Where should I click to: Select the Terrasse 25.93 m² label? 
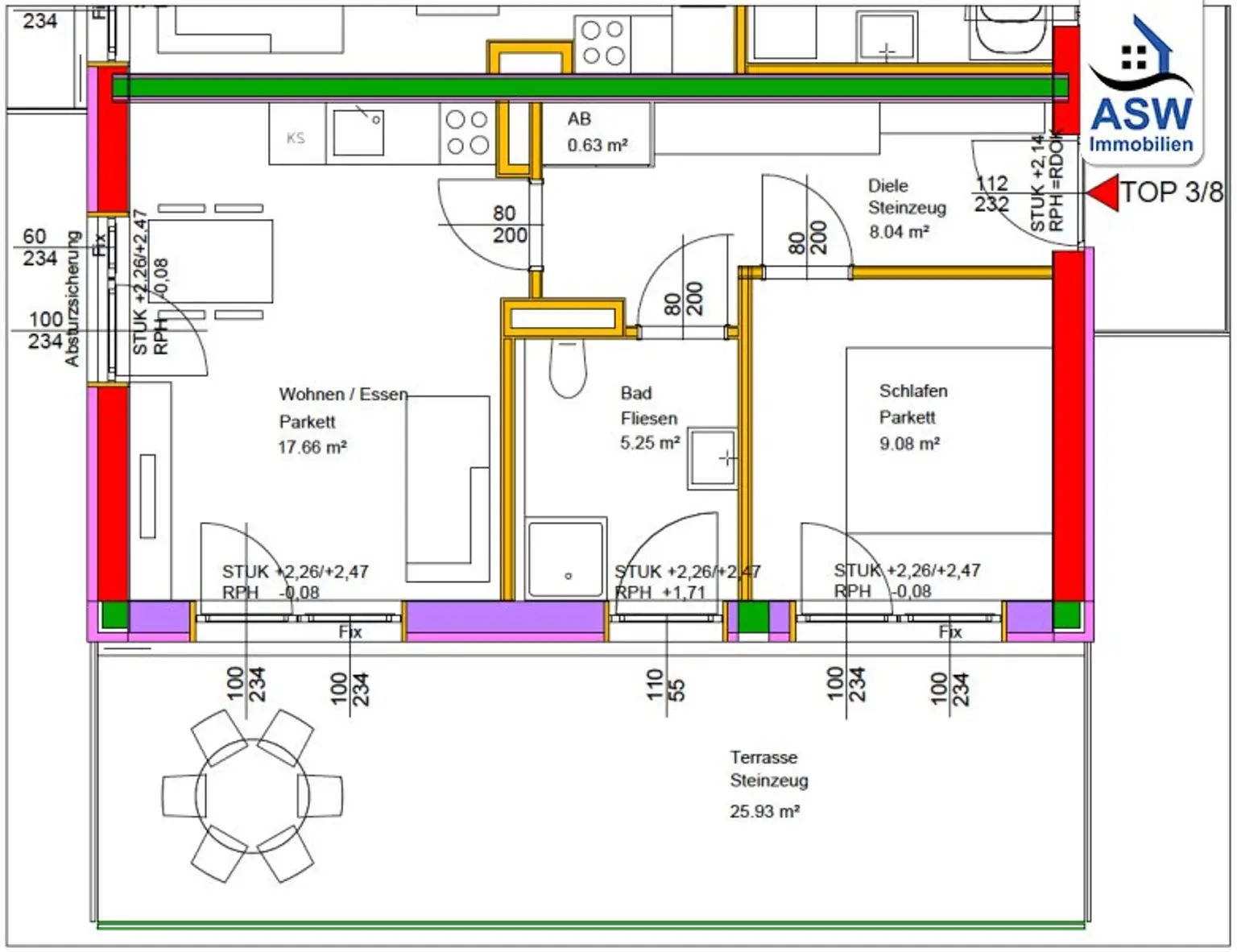click(x=765, y=784)
